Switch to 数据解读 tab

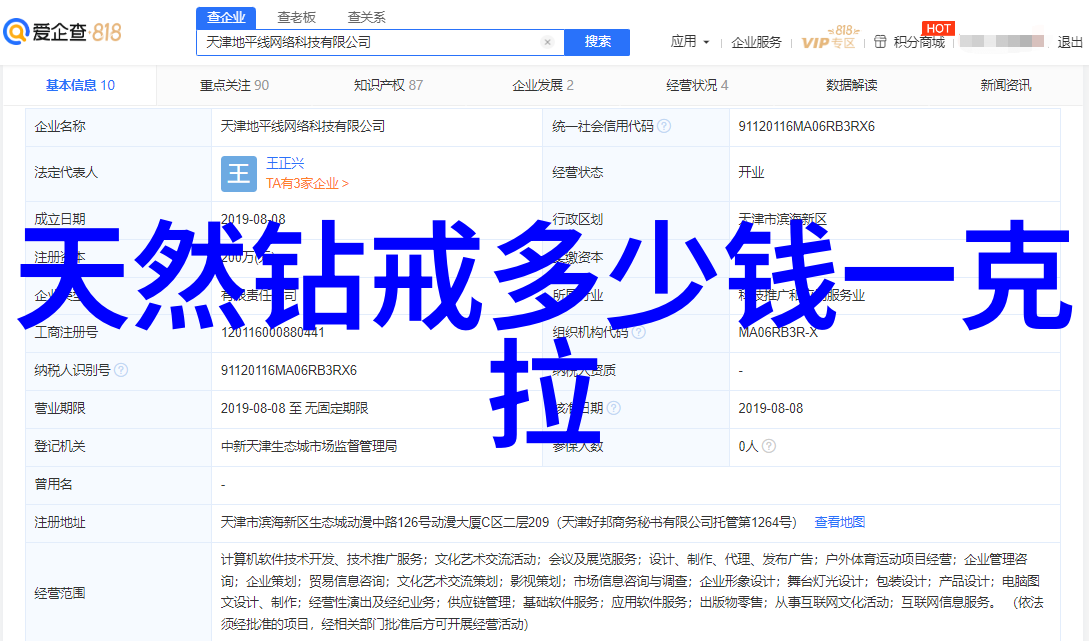click(x=851, y=85)
